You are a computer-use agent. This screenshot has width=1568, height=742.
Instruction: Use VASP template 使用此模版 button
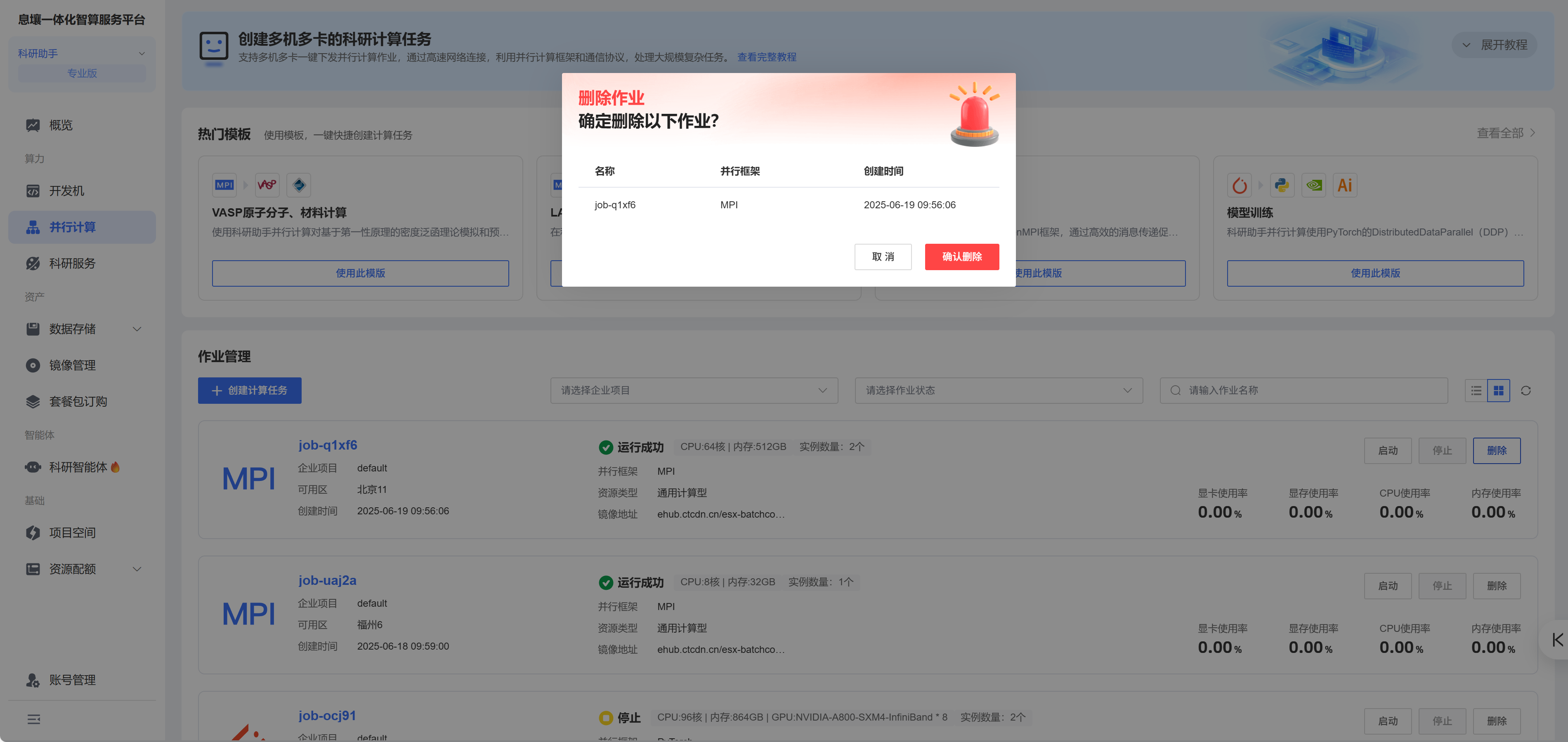pos(360,274)
